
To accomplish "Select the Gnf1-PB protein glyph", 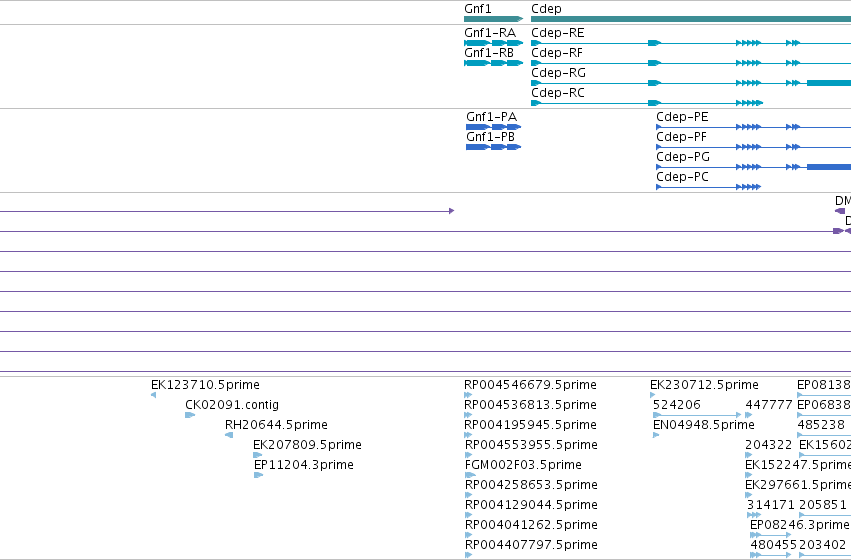I will coord(493,147).
